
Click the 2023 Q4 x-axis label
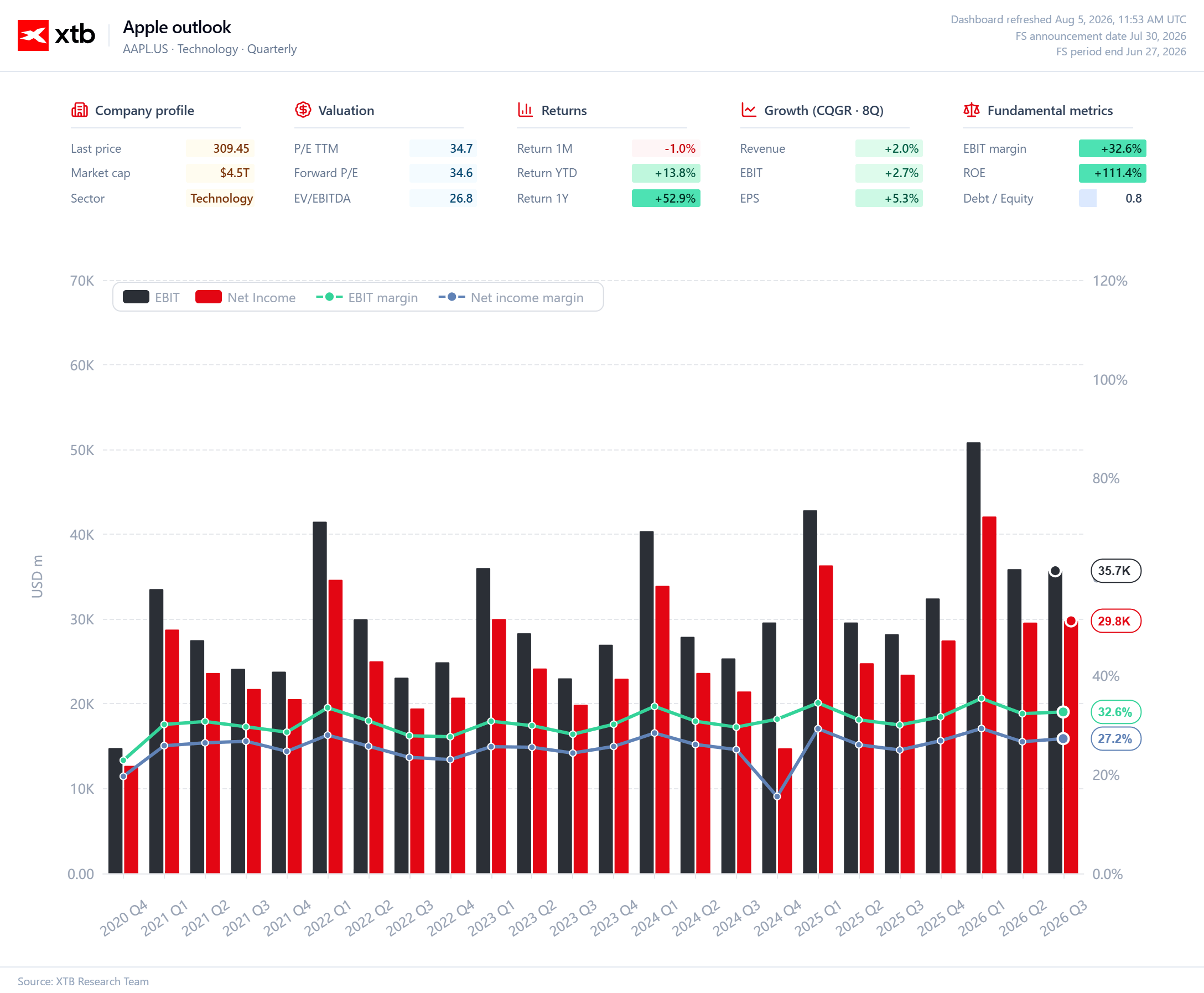tap(614, 918)
